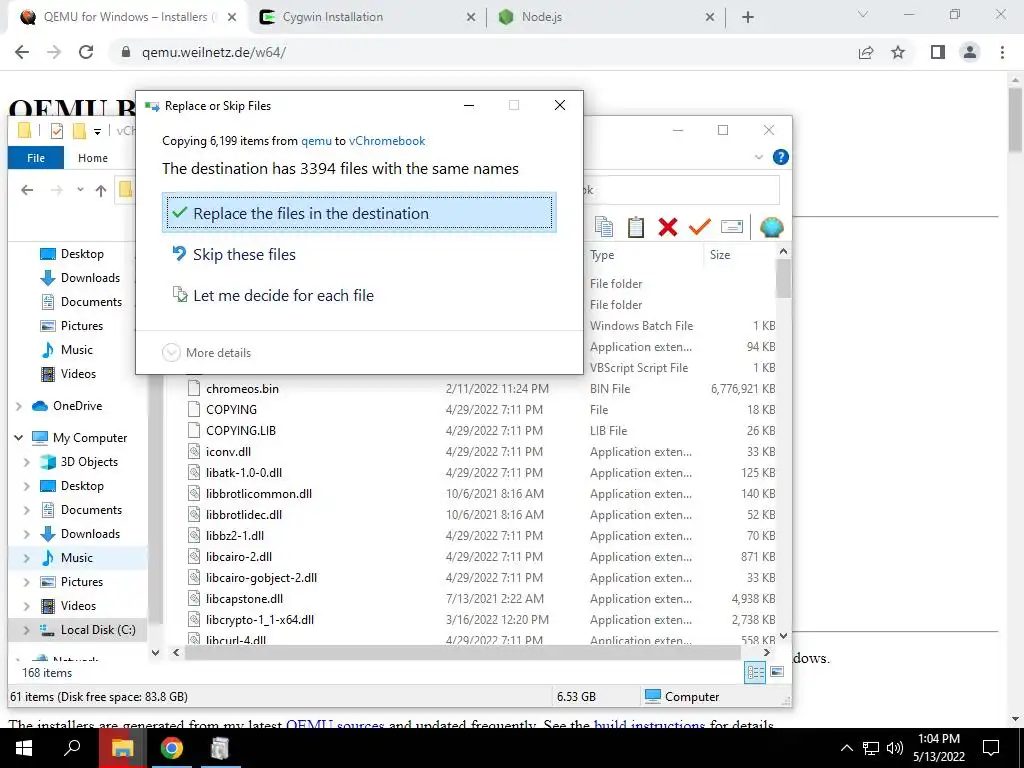Click the File Explorer taskbar icon
This screenshot has width=1024, height=768.
click(x=122, y=748)
